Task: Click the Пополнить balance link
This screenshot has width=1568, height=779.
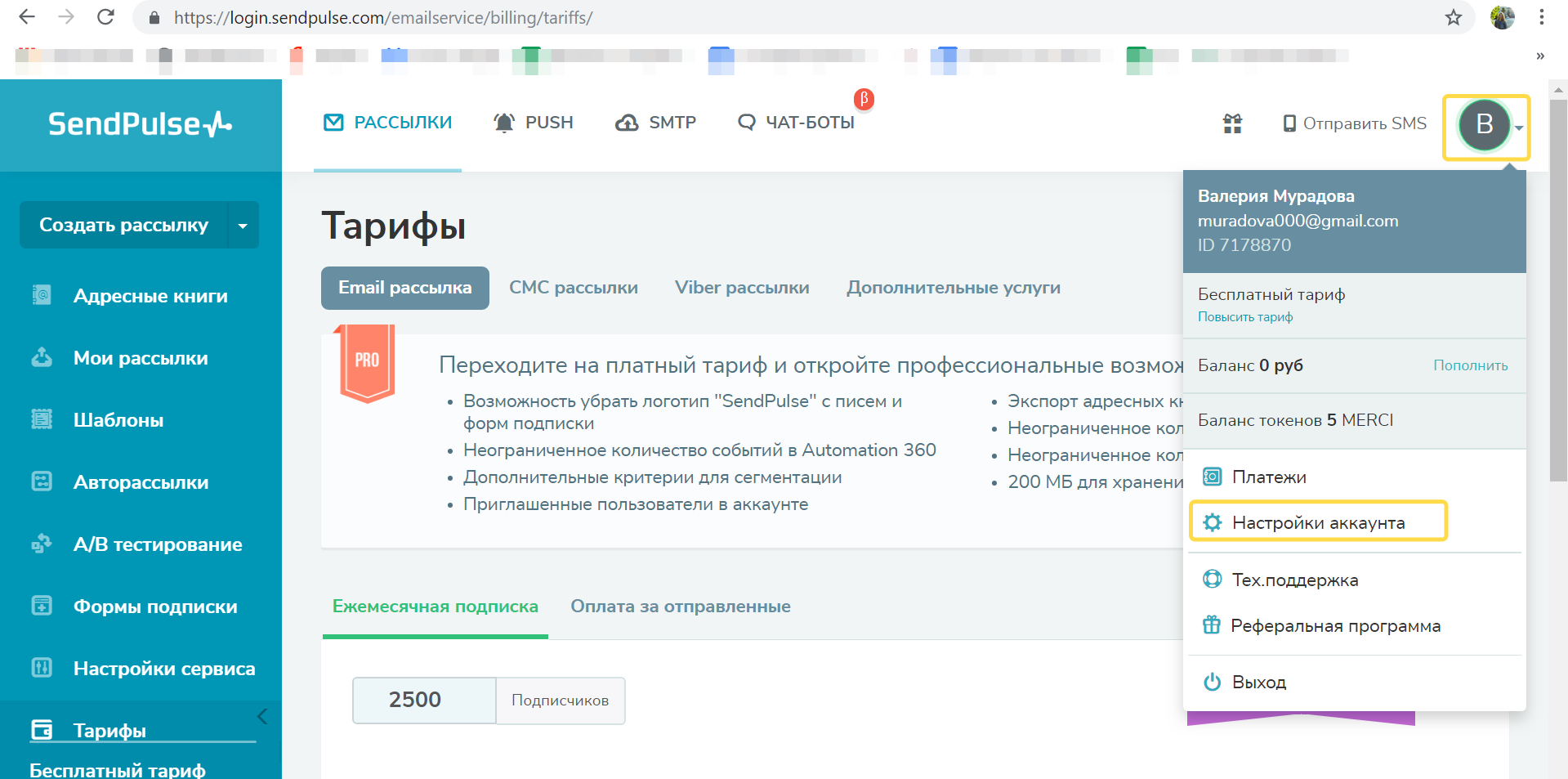Action: [1471, 365]
